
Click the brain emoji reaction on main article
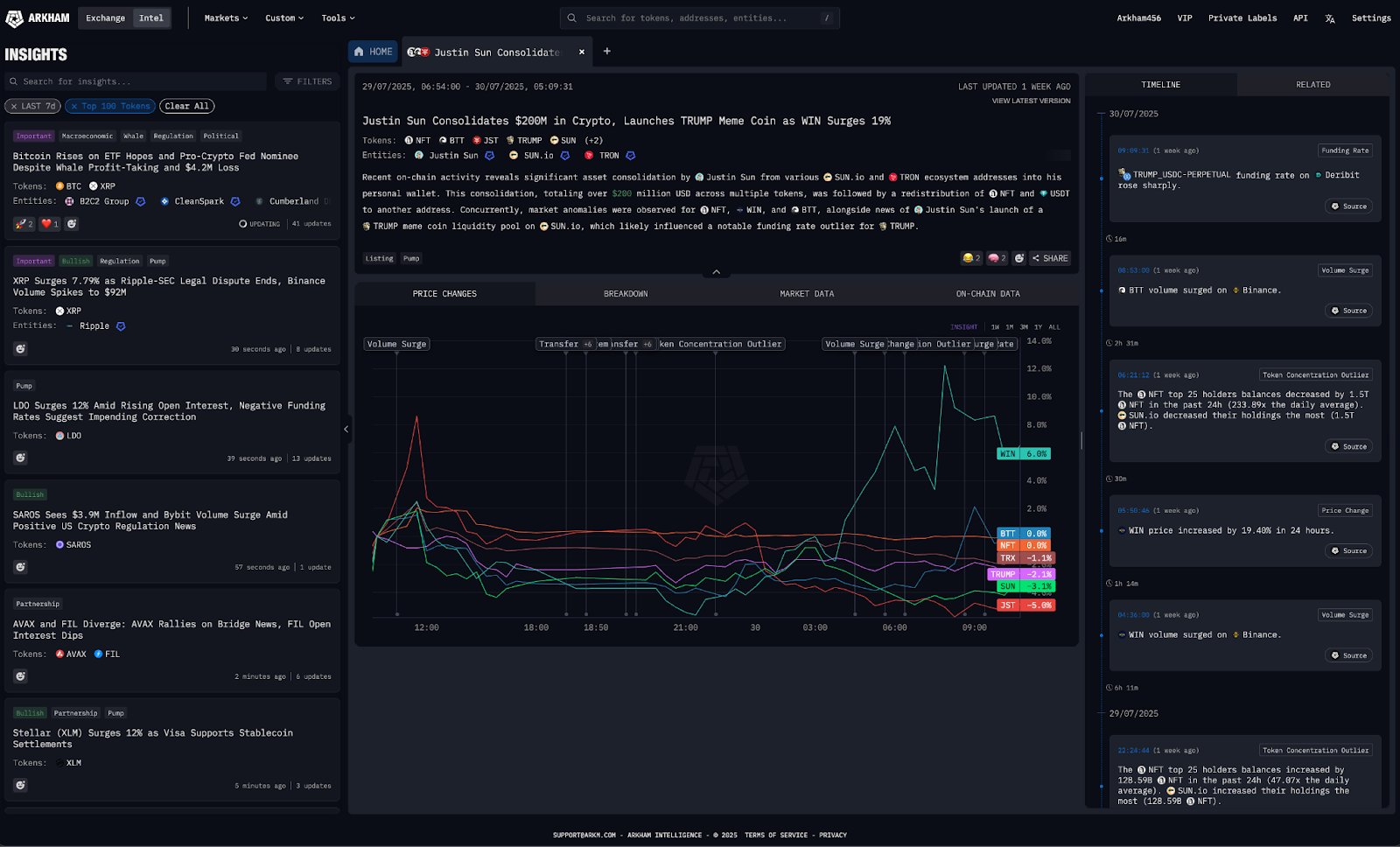(997, 258)
